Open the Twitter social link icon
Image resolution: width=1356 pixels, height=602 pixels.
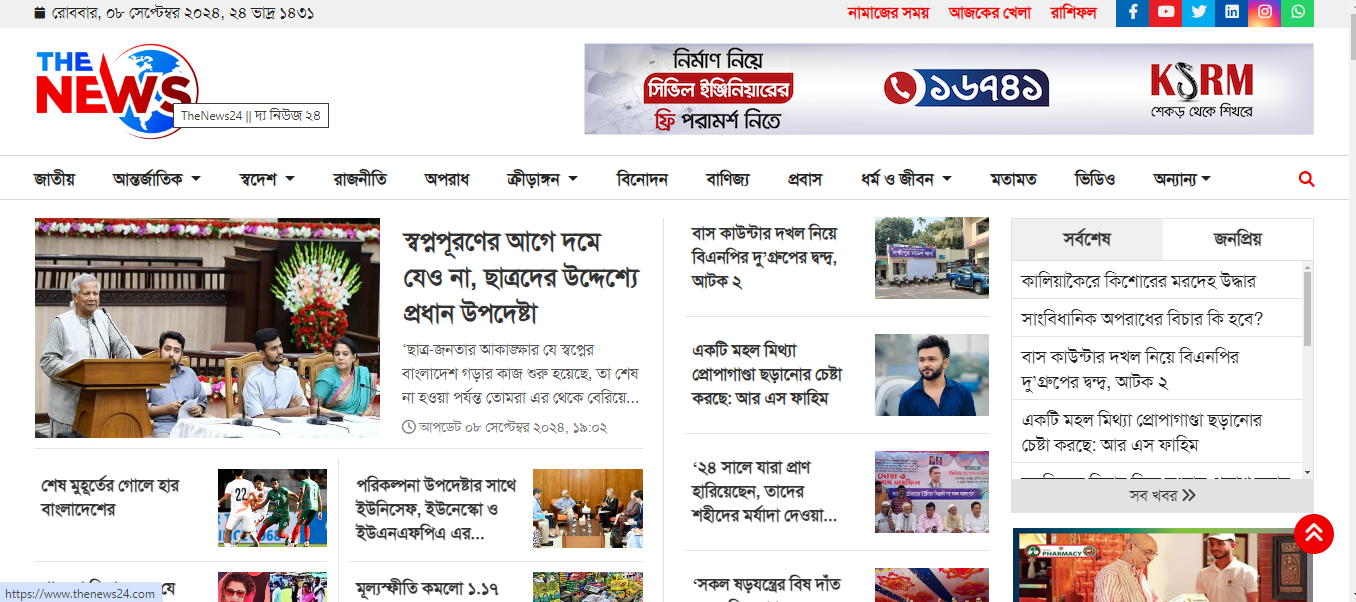click(1199, 12)
